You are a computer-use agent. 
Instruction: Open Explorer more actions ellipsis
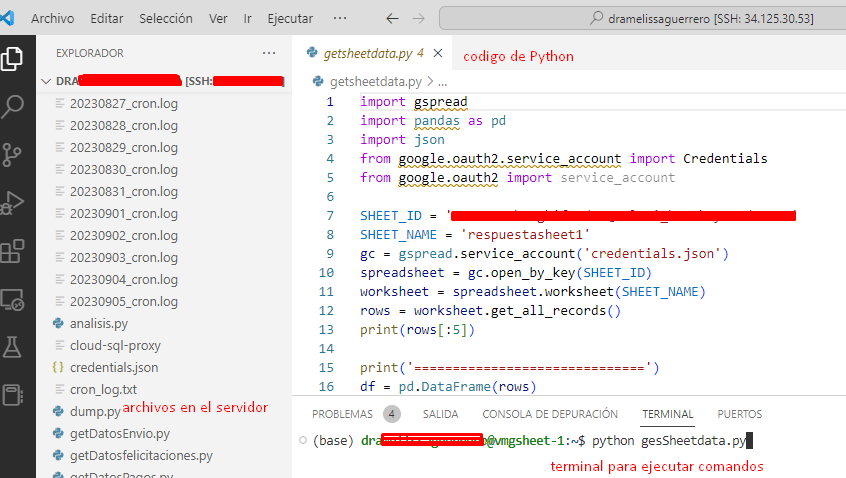268,53
